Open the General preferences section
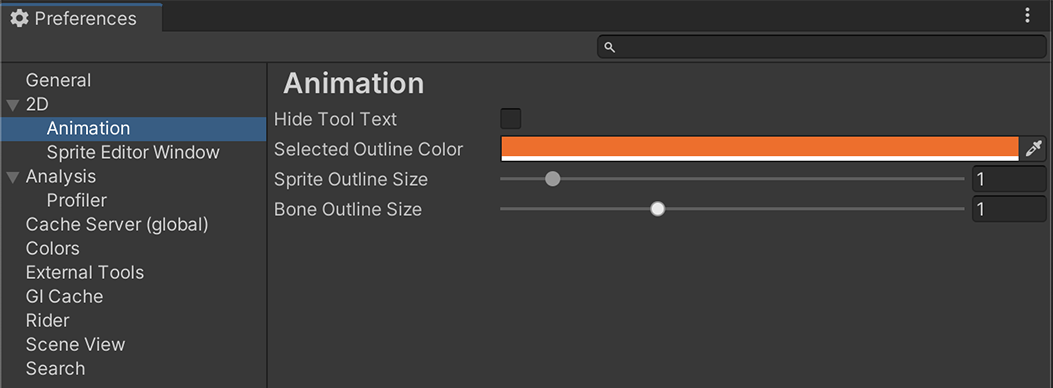 (x=58, y=80)
